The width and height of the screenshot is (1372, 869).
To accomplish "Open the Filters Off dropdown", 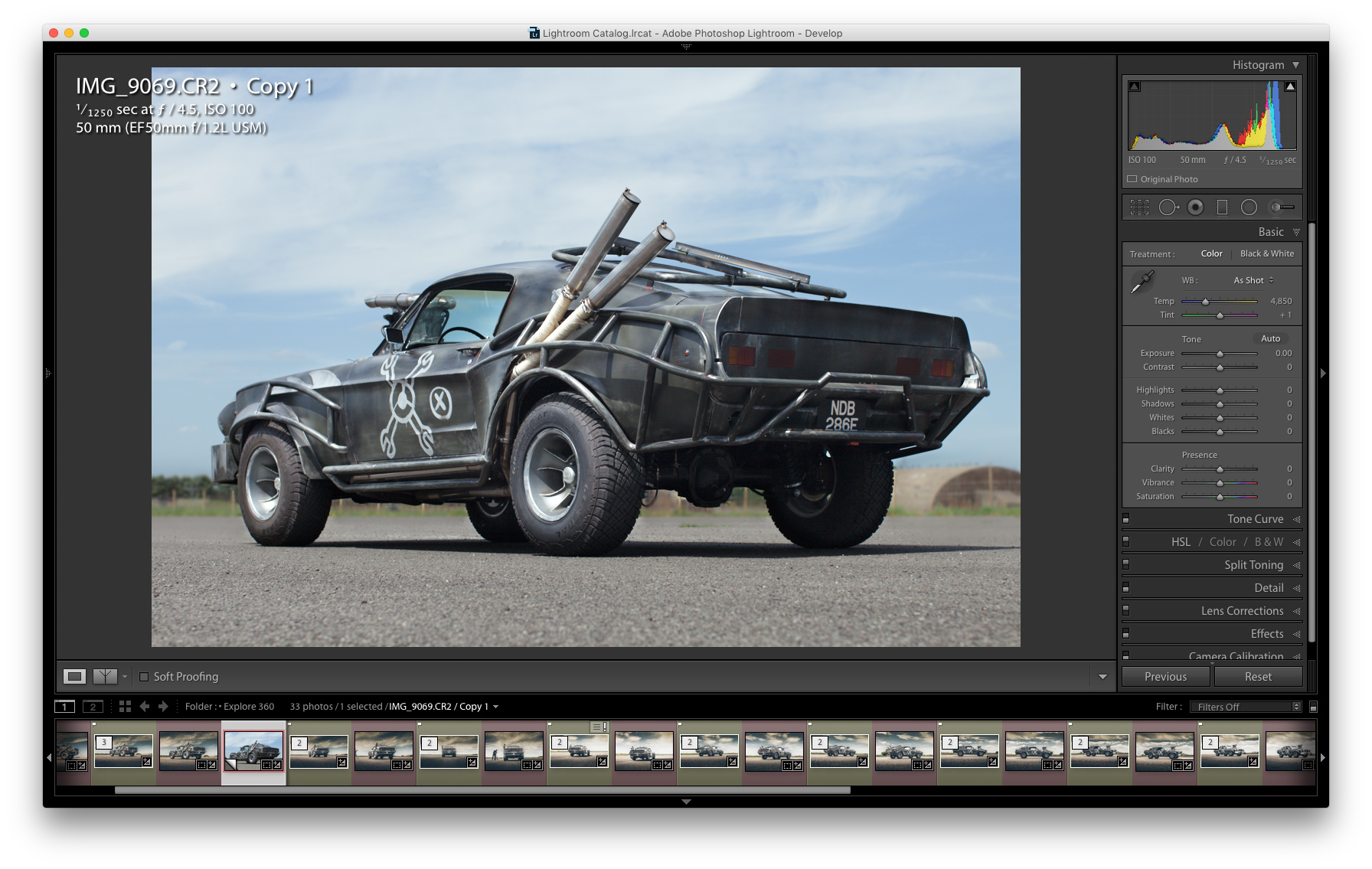I will 1245,707.
